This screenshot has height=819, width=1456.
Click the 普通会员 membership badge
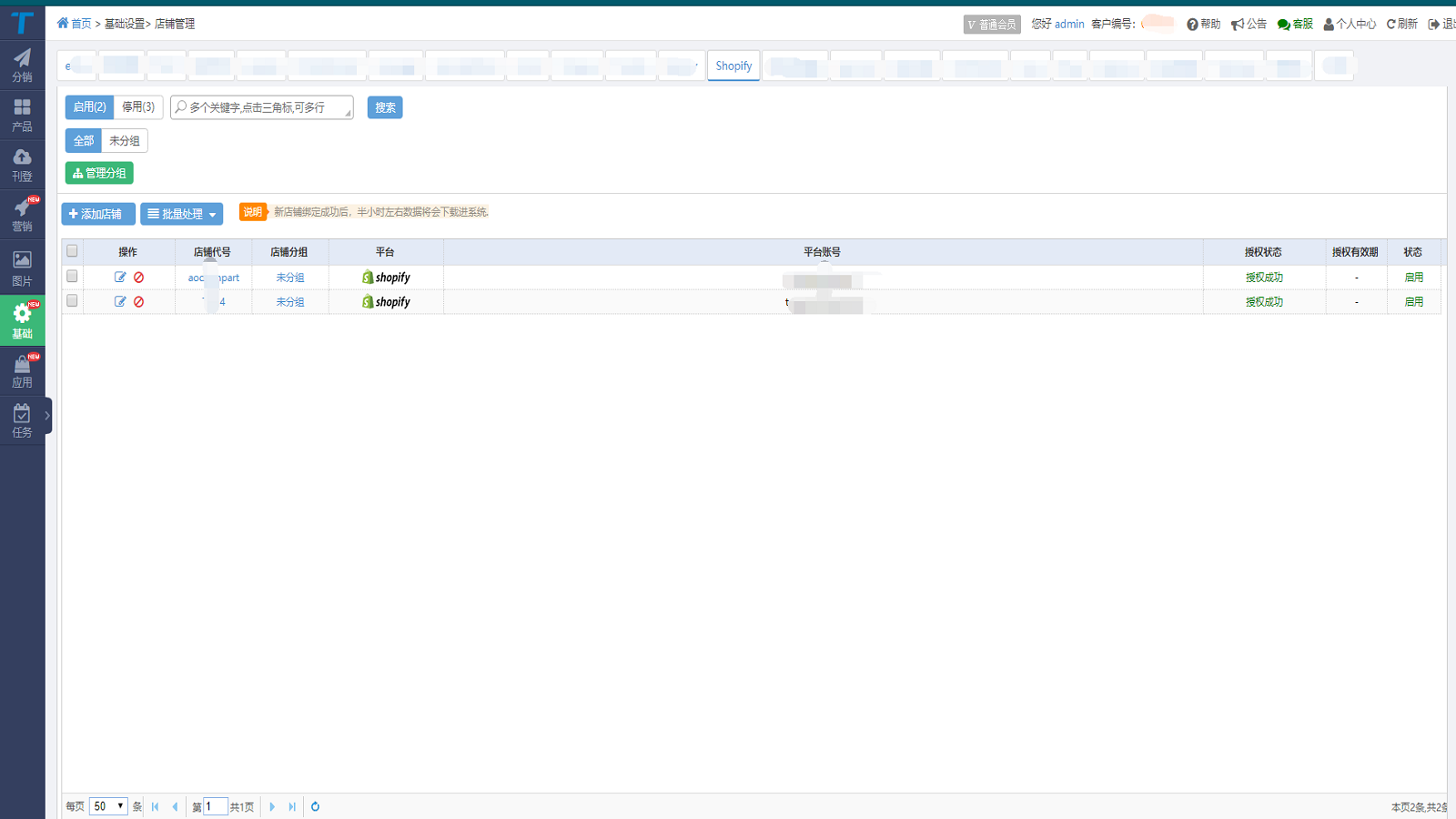tap(992, 25)
